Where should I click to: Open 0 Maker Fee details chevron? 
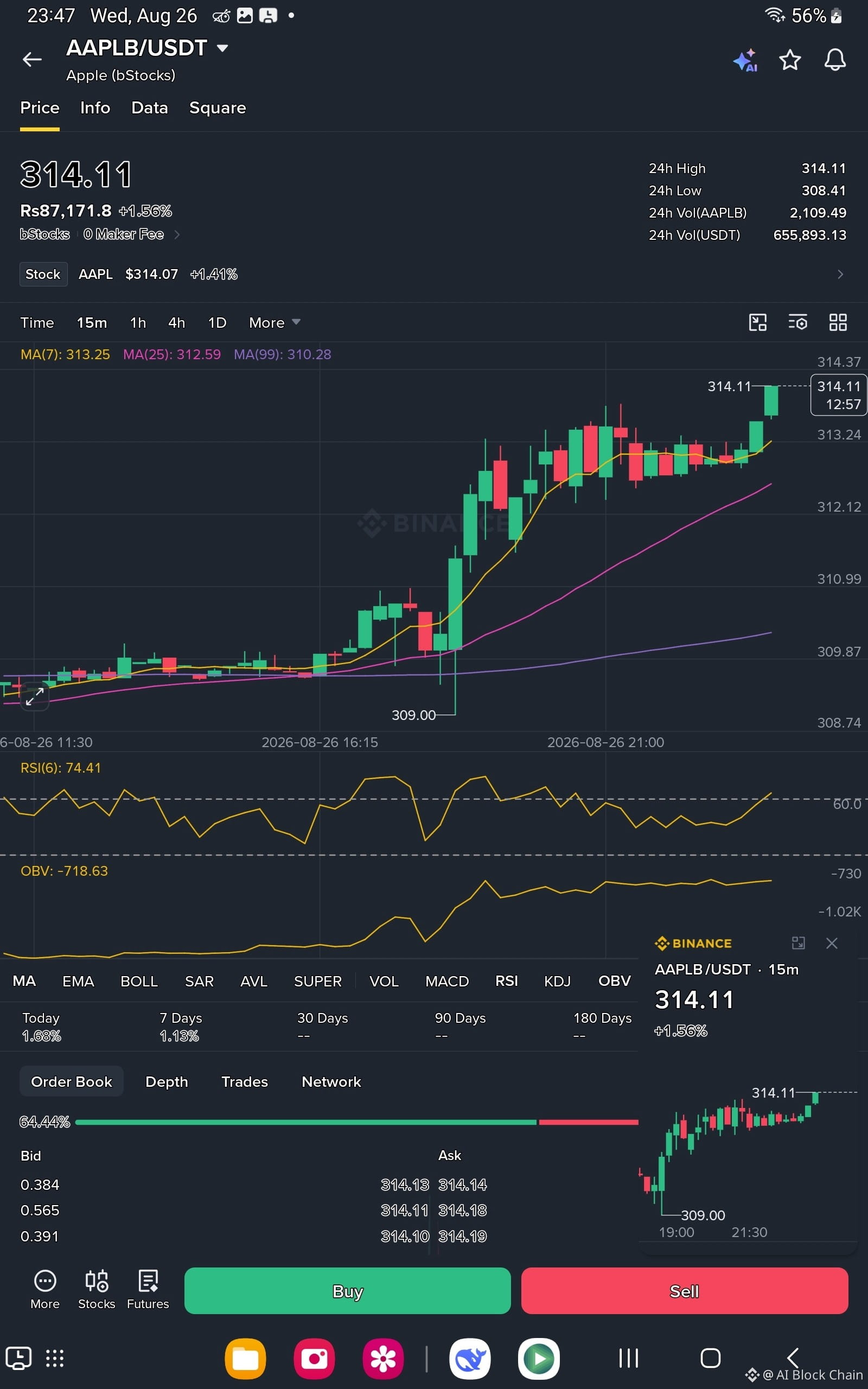point(177,234)
